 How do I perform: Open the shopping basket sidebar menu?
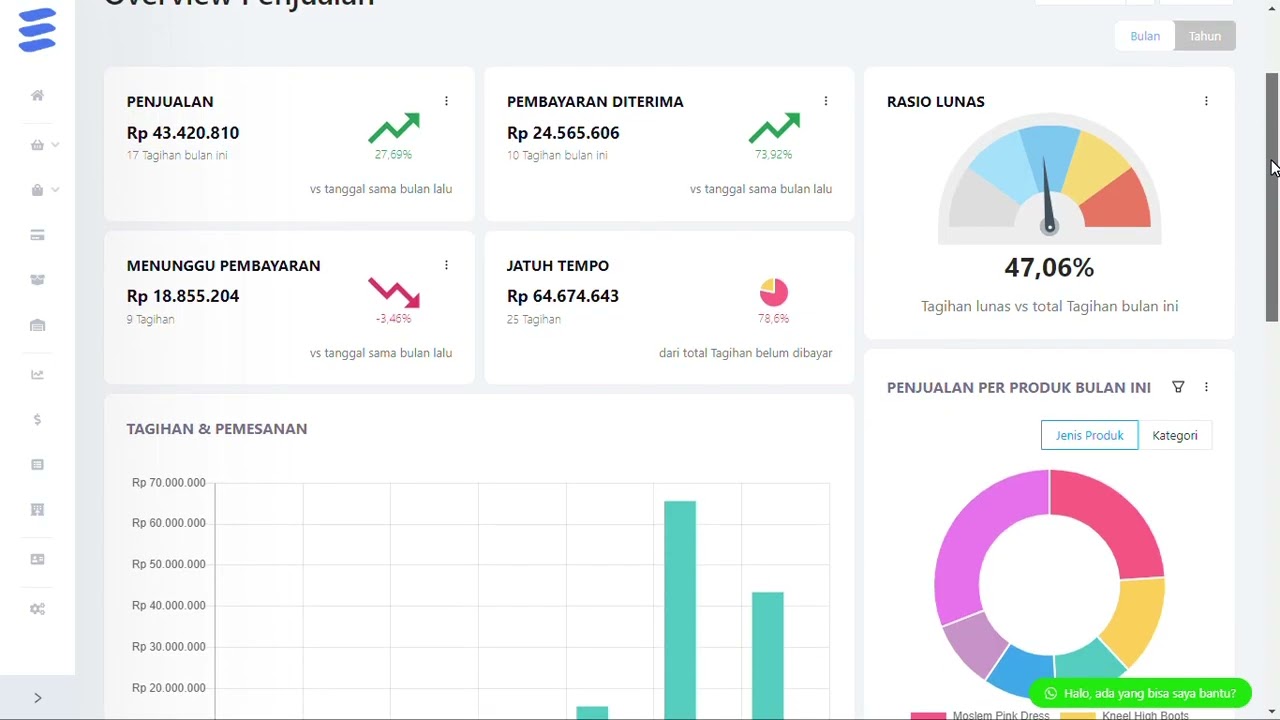37,145
